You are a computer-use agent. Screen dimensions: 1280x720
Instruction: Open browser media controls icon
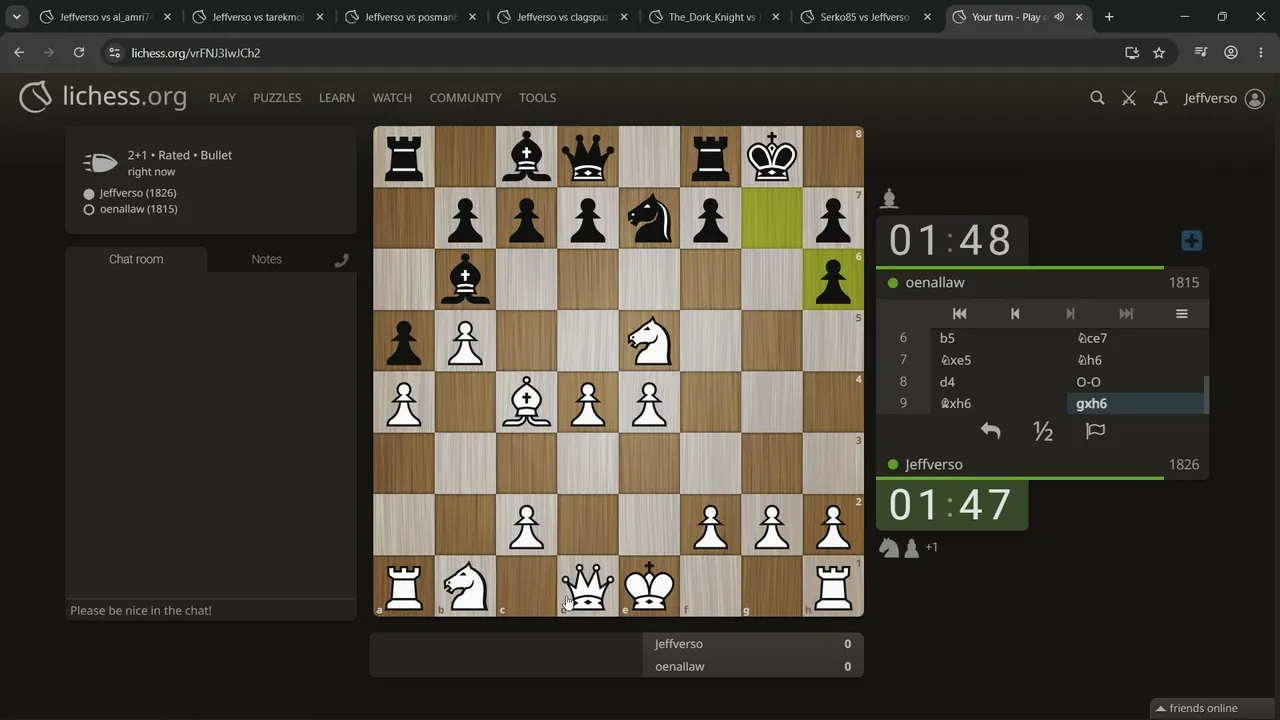(1200, 53)
